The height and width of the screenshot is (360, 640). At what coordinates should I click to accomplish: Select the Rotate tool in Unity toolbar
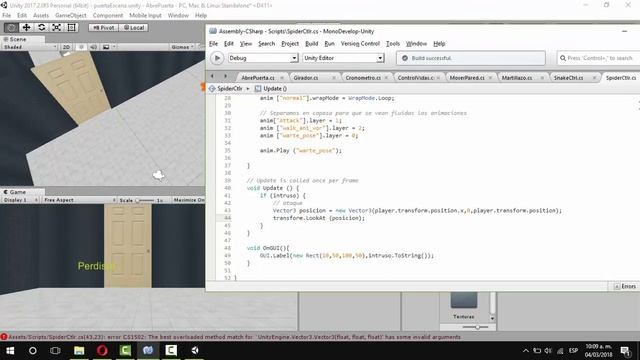(x=42, y=27)
